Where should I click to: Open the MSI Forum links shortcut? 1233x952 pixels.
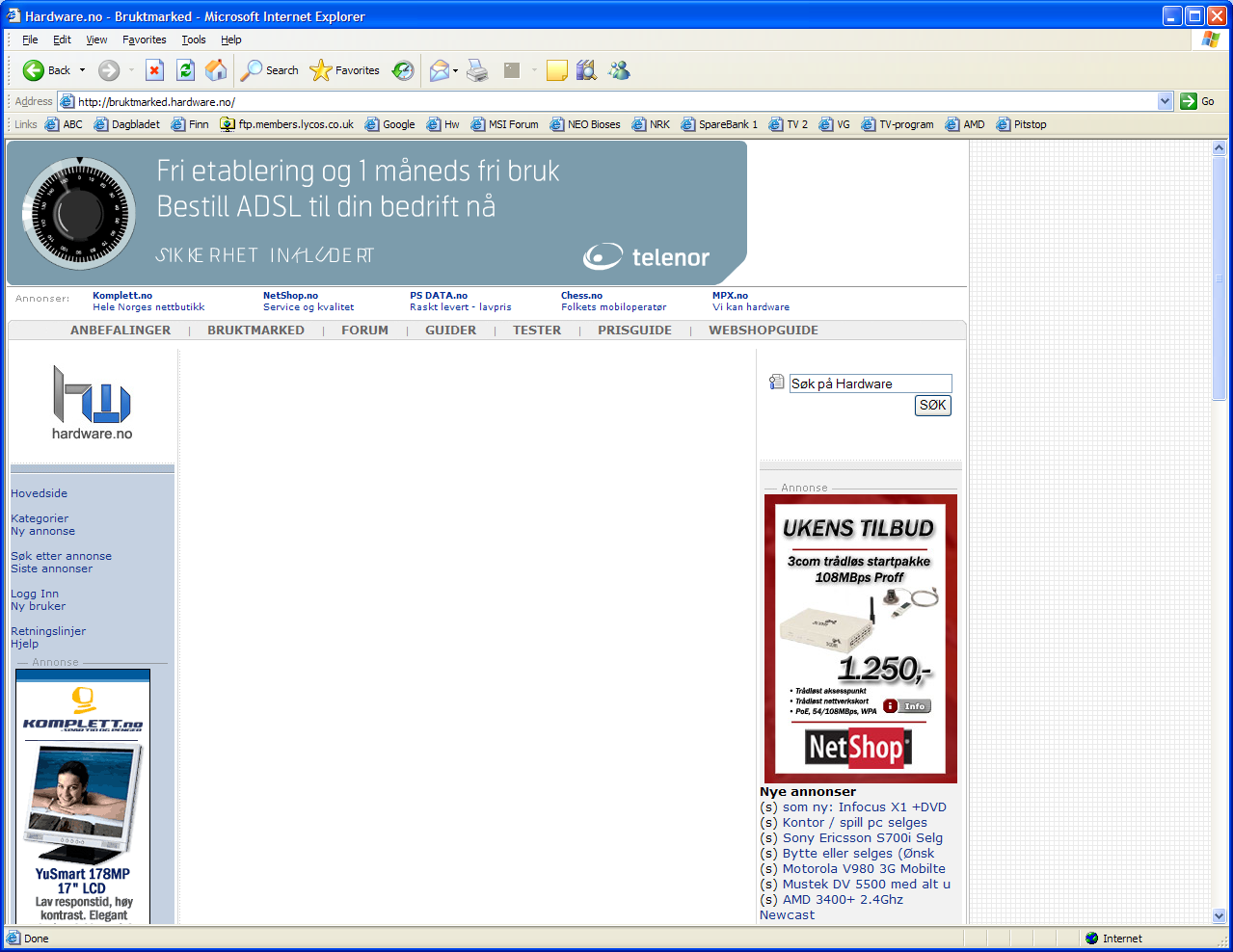[504, 124]
